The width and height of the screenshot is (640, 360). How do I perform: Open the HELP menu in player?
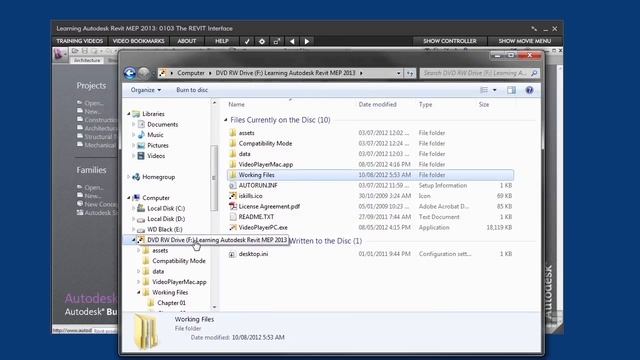(222, 41)
